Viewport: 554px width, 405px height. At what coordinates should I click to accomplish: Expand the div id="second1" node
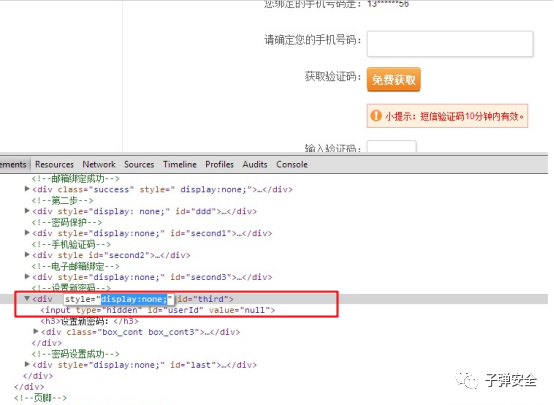pyautogui.click(x=27, y=233)
